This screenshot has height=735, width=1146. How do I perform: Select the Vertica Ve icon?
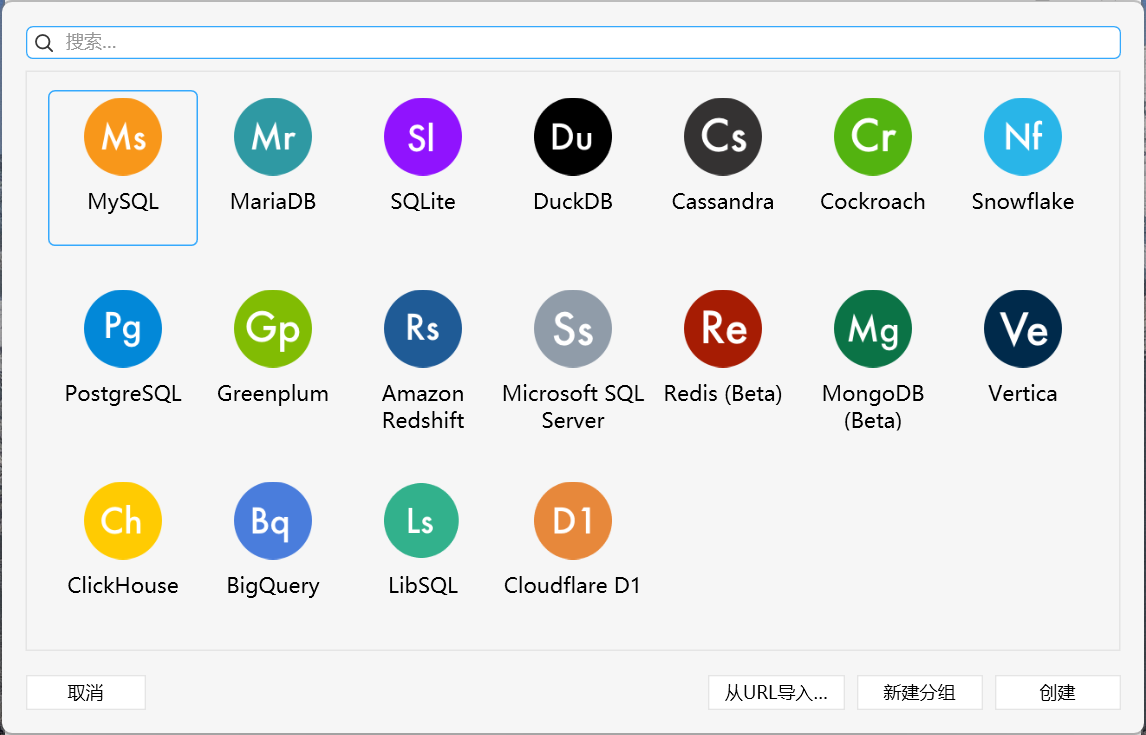[1022, 329]
